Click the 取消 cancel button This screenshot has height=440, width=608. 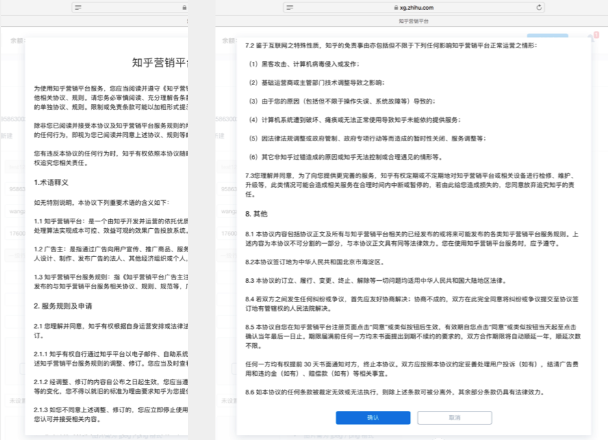pos(454,418)
